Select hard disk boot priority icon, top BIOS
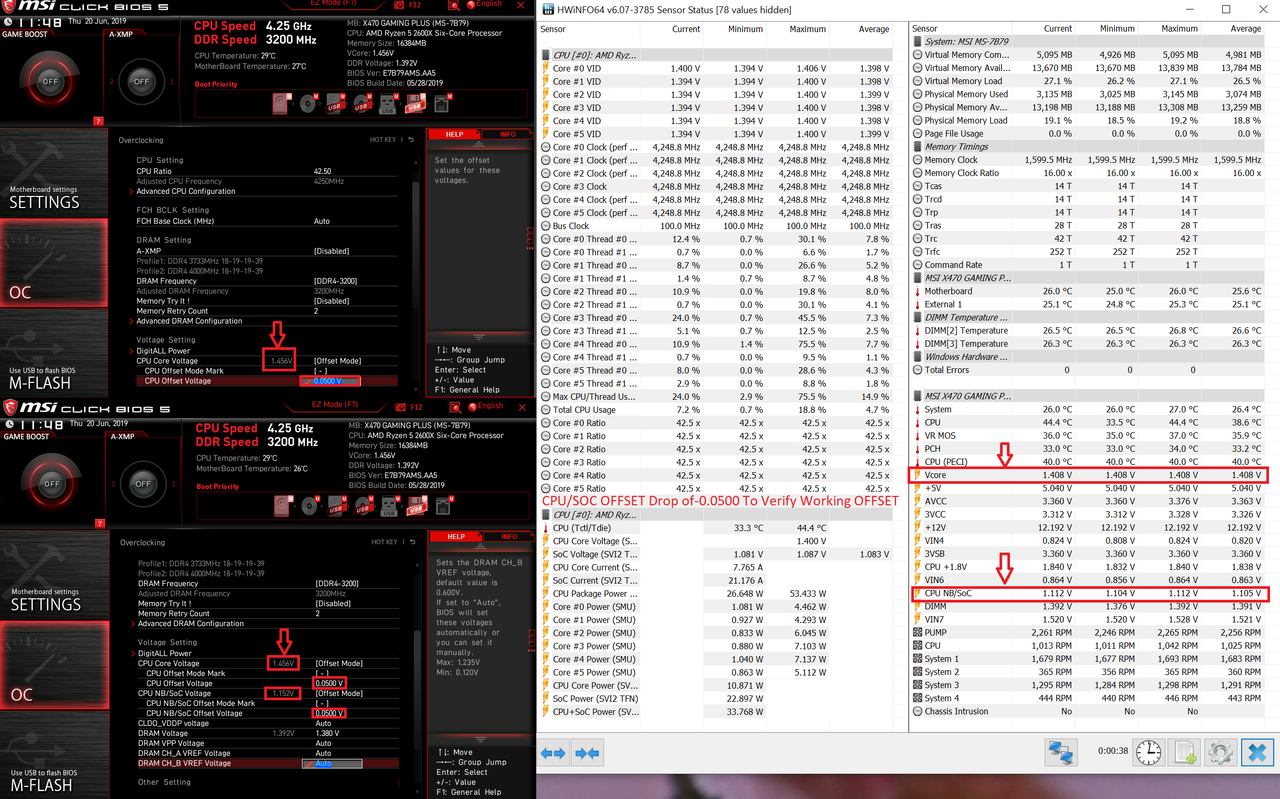The width and height of the screenshot is (1280, 799). coord(283,103)
